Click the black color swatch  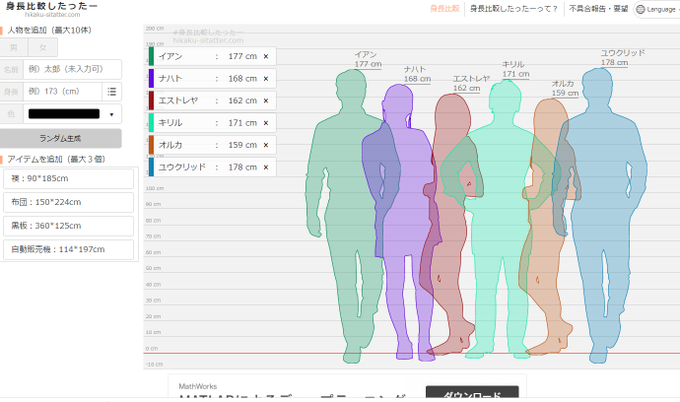pyautogui.click(x=64, y=114)
